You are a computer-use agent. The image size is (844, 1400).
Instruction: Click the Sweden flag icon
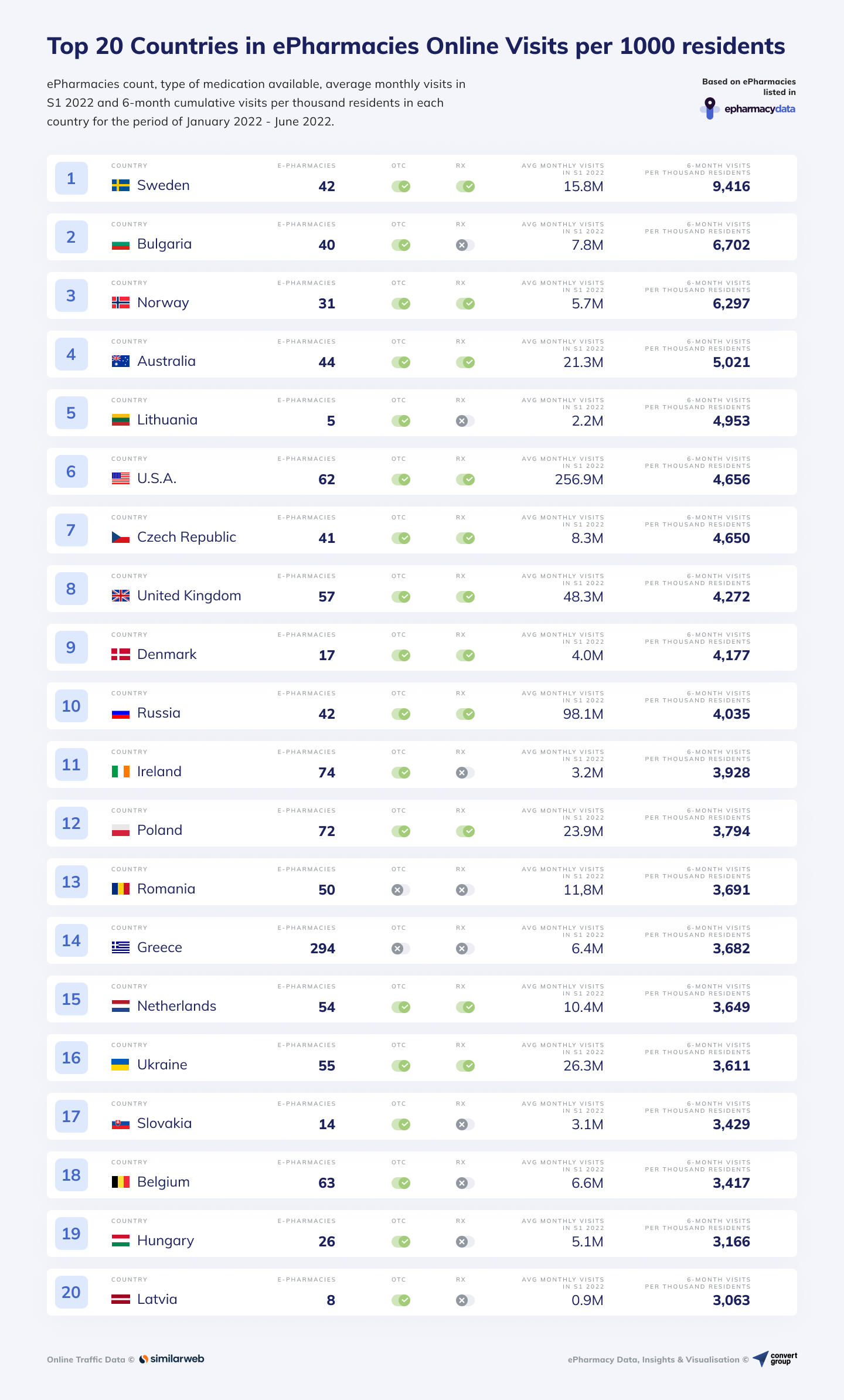pyautogui.click(x=120, y=185)
